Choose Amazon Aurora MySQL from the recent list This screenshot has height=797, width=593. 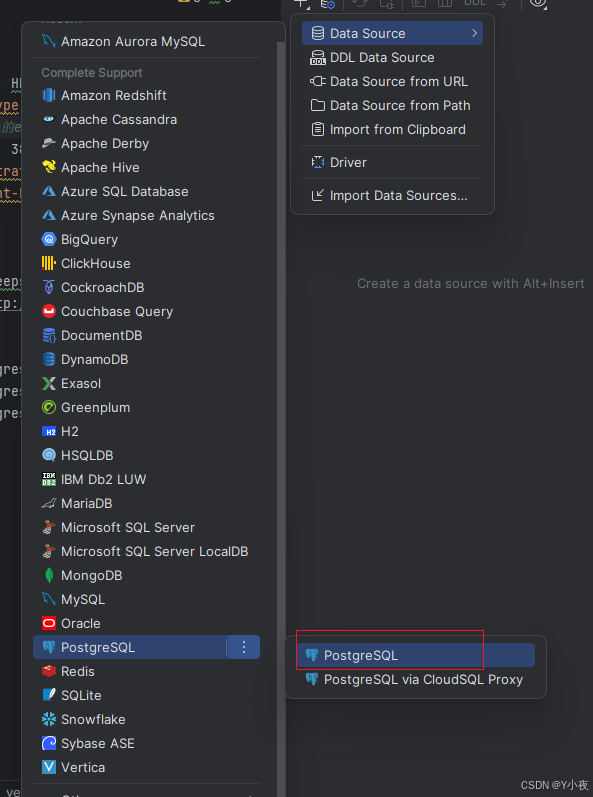tap(146, 42)
